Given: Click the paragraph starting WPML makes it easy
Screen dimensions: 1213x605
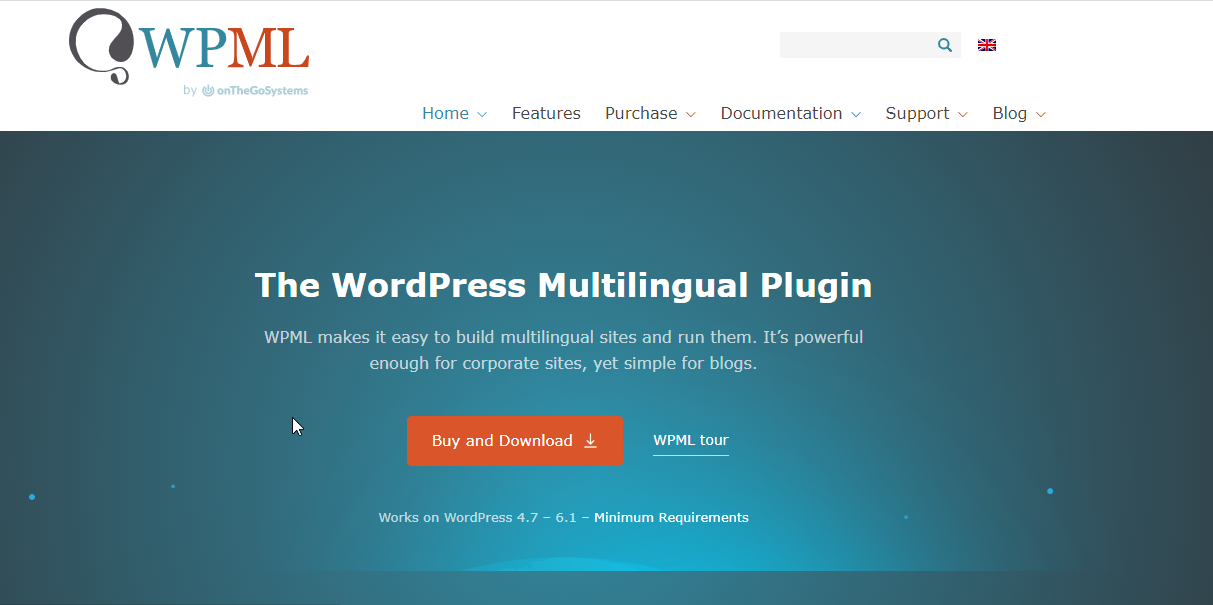Looking at the screenshot, I should click(x=563, y=350).
